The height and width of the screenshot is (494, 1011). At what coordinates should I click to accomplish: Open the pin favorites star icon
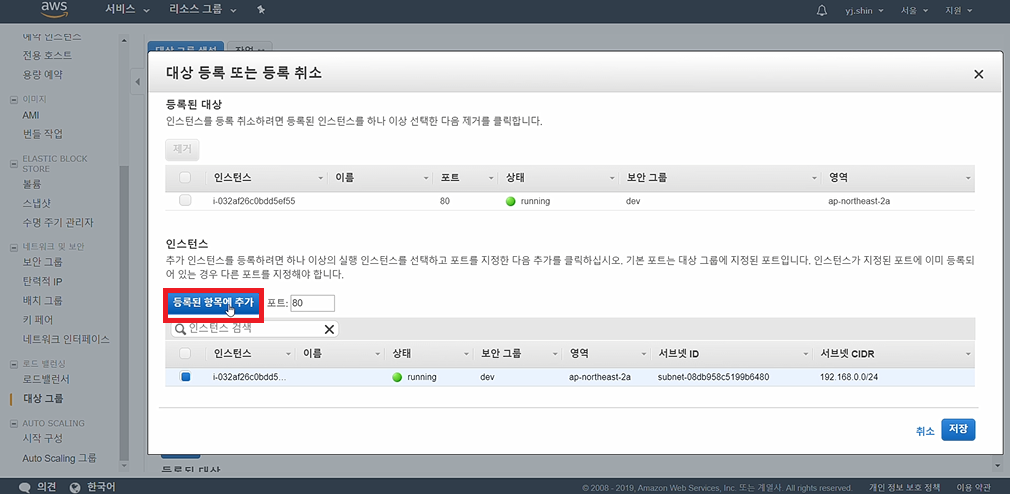[260, 10]
